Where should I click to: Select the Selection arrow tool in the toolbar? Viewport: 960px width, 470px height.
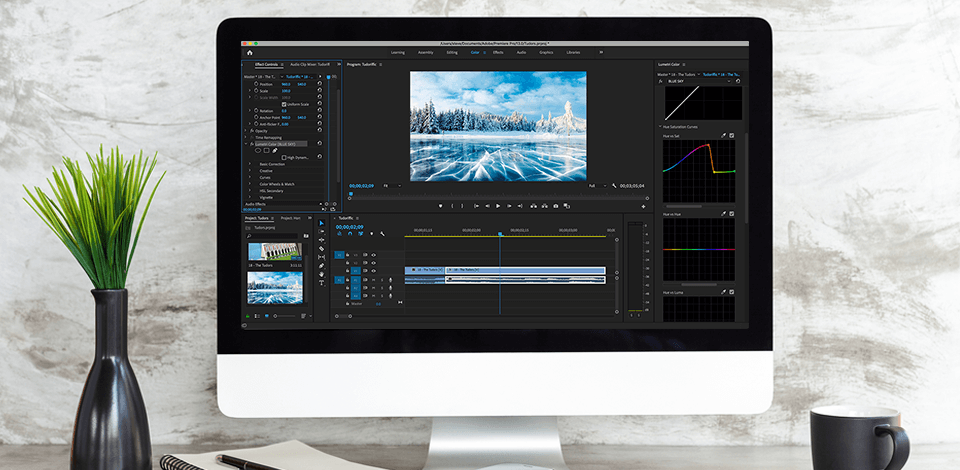coord(321,224)
